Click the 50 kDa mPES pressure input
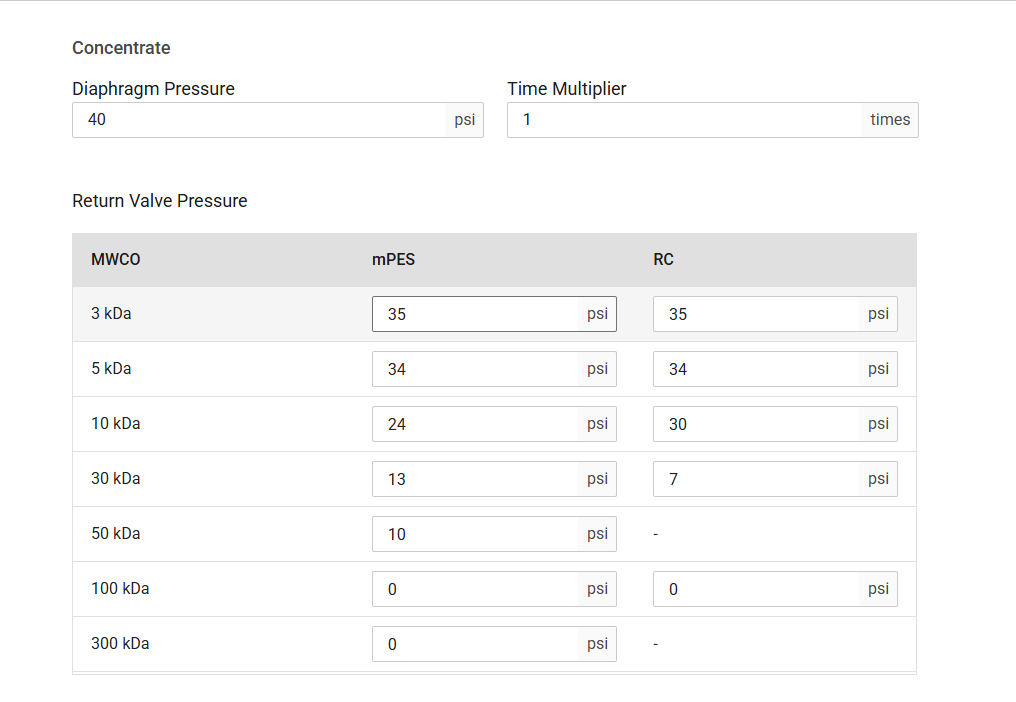Image resolution: width=1016 pixels, height=702 pixels. (x=474, y=534)
